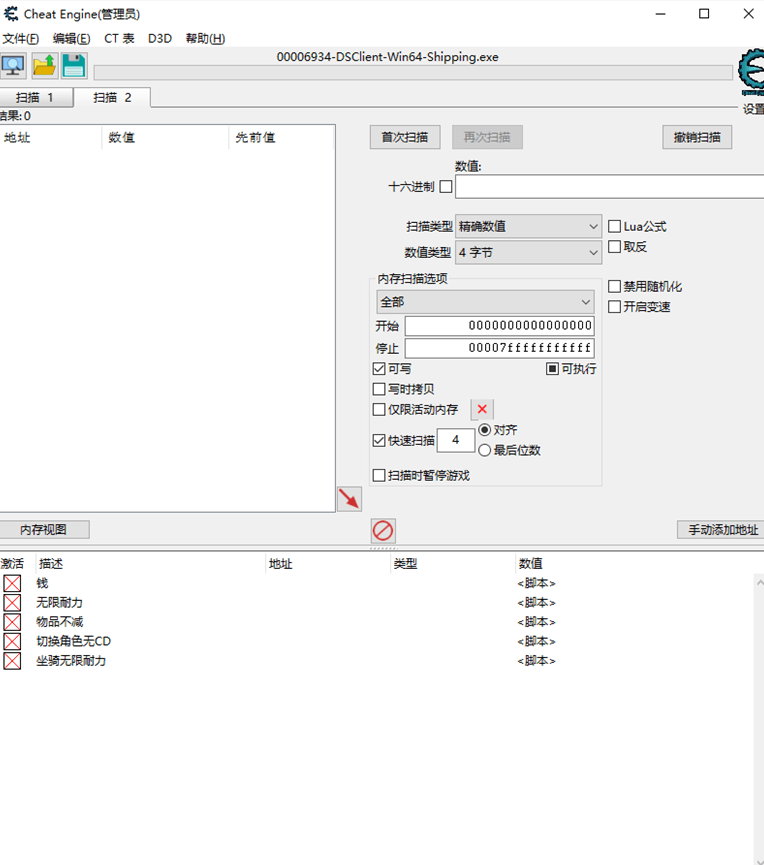The height and width of the screenshot is (865, 764).
Task: Enable the 写时拷贝 checkbox
Action: 379,389
